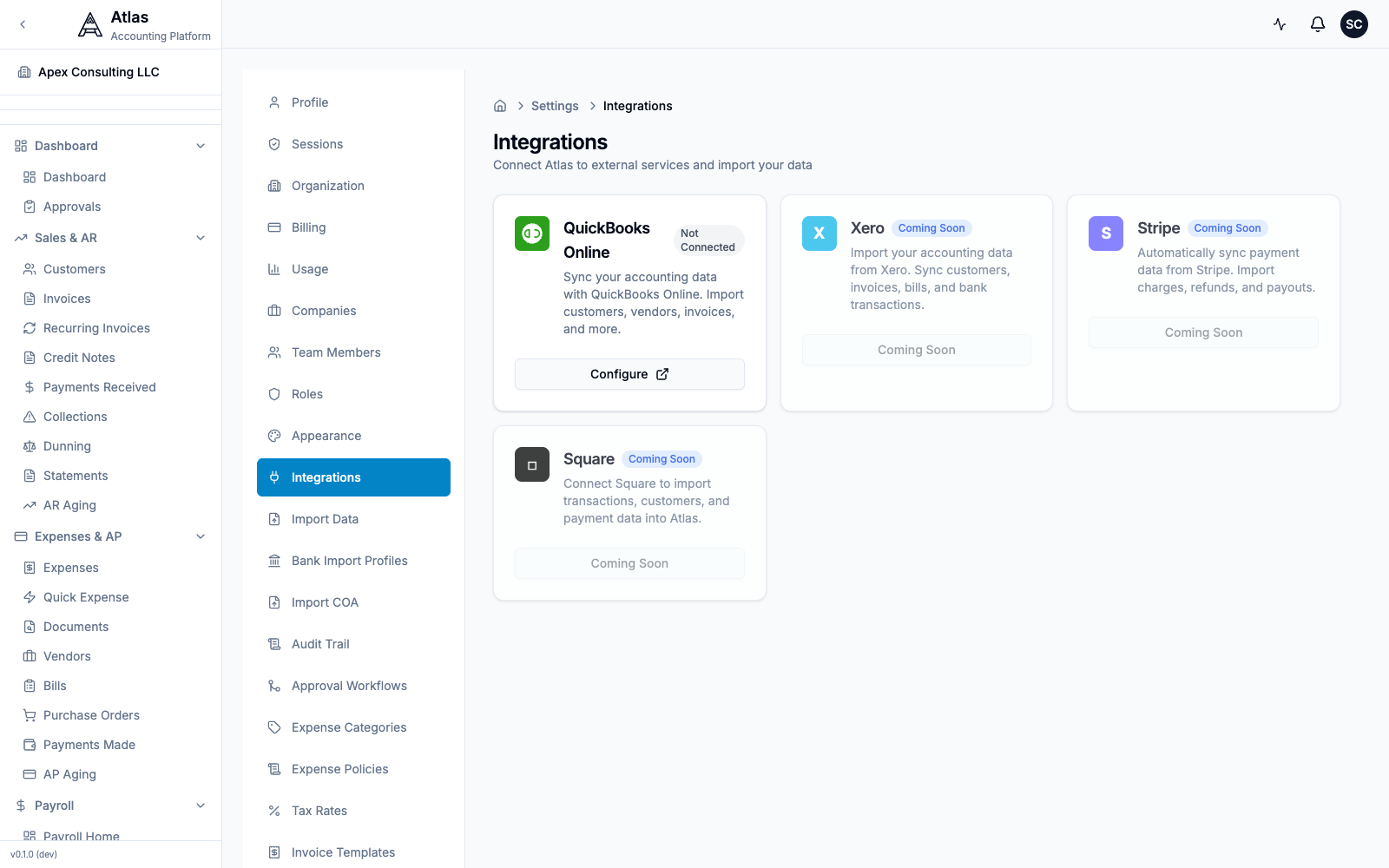This screenshot has height=868, width=1389.
Task: Select the Integrations settings item
Action: tap(353, 477)
